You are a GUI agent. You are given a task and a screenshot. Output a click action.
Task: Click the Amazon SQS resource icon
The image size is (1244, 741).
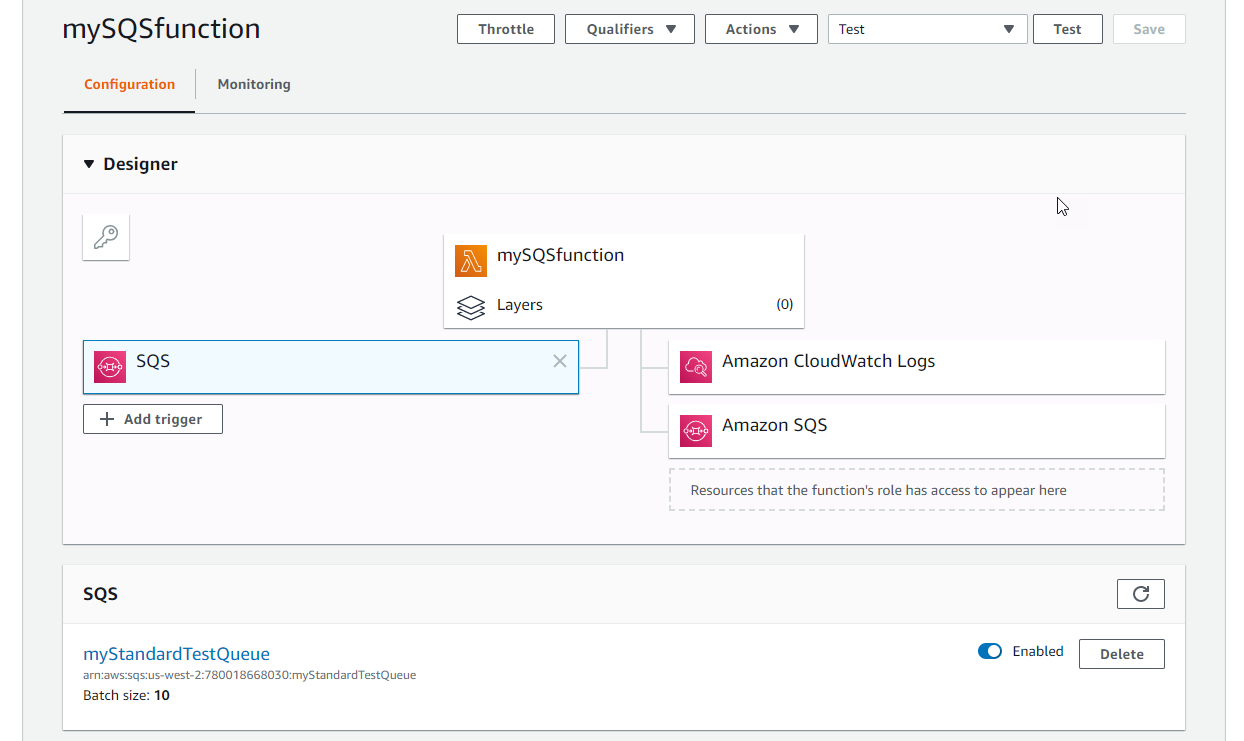[x=695, y=431]
